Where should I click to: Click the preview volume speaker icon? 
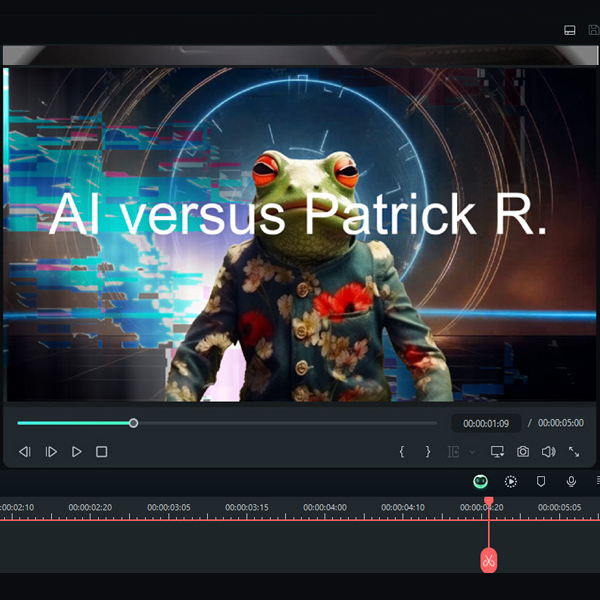(548, 452)
